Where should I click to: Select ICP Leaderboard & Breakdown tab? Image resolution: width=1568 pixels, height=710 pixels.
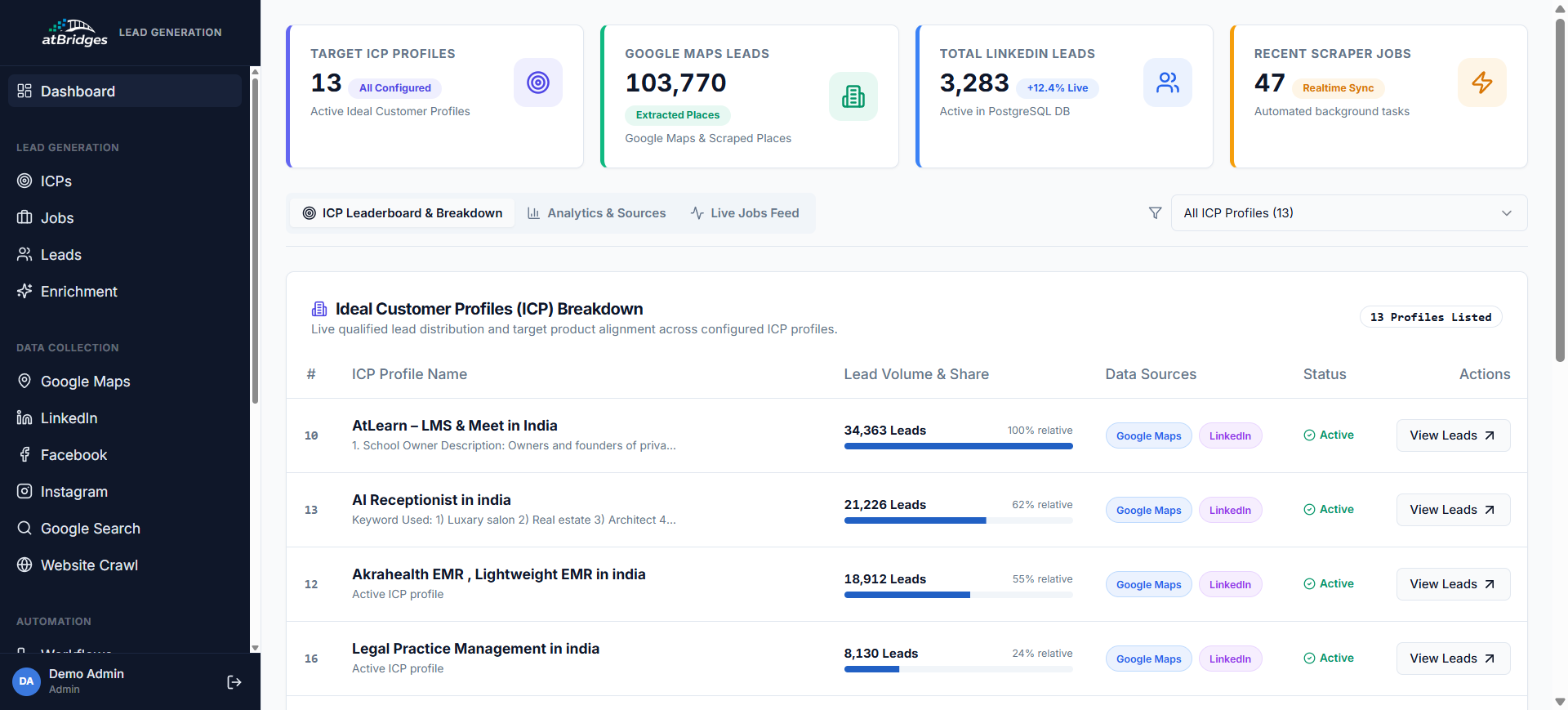[403, 213]
